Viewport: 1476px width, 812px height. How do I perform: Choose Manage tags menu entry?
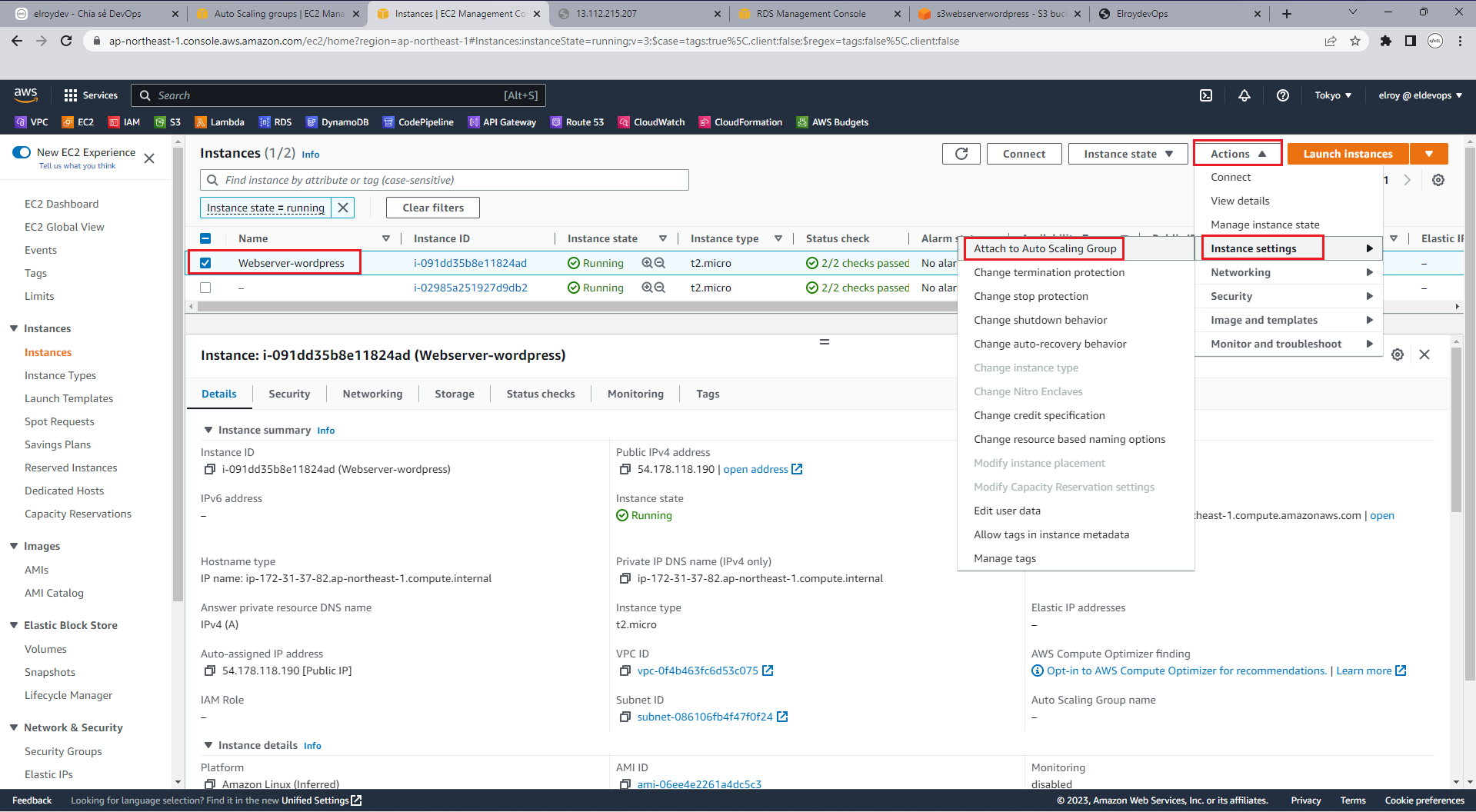[1005, 558]
